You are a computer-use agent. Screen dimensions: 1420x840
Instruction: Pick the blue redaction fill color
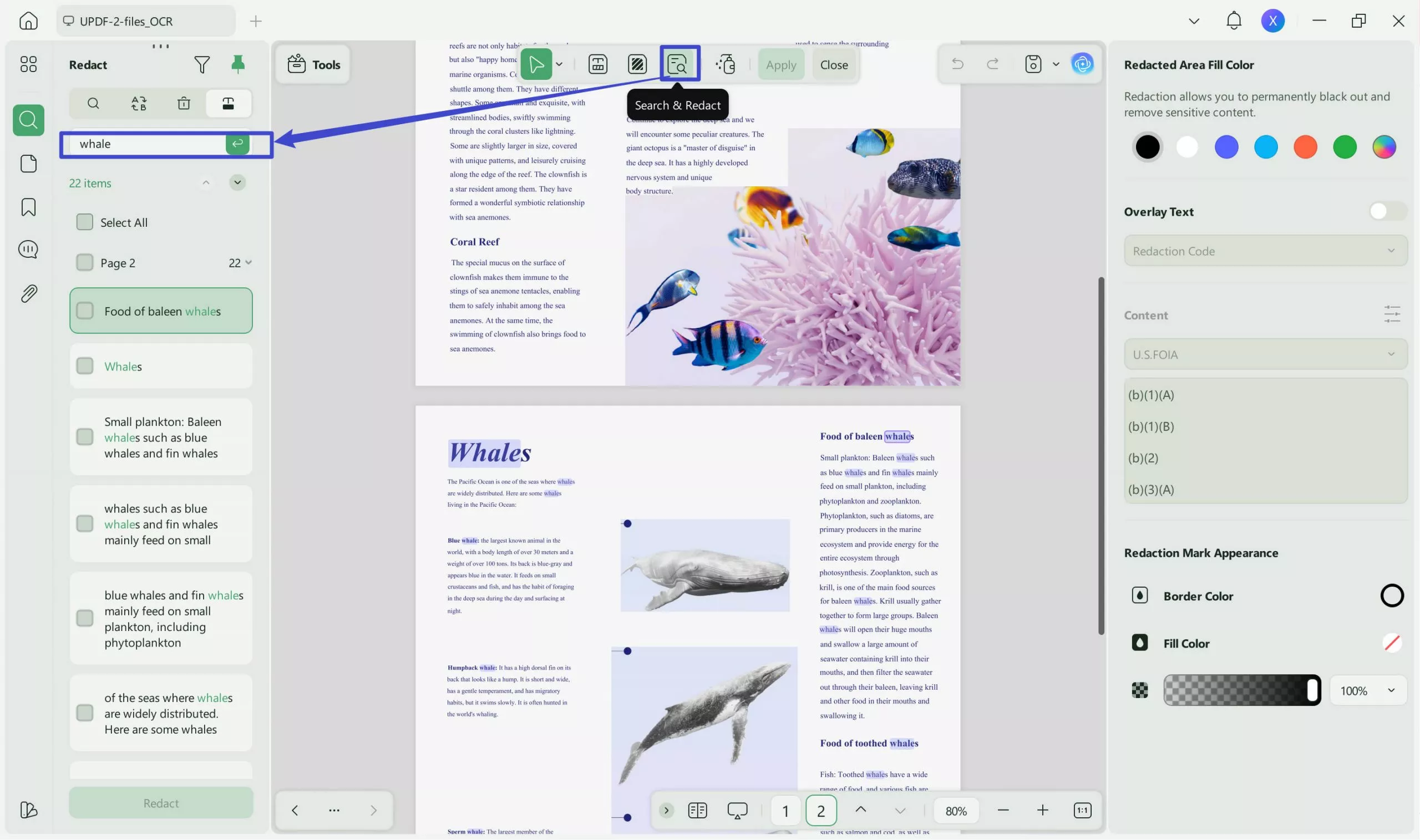tap(1226, 146)
